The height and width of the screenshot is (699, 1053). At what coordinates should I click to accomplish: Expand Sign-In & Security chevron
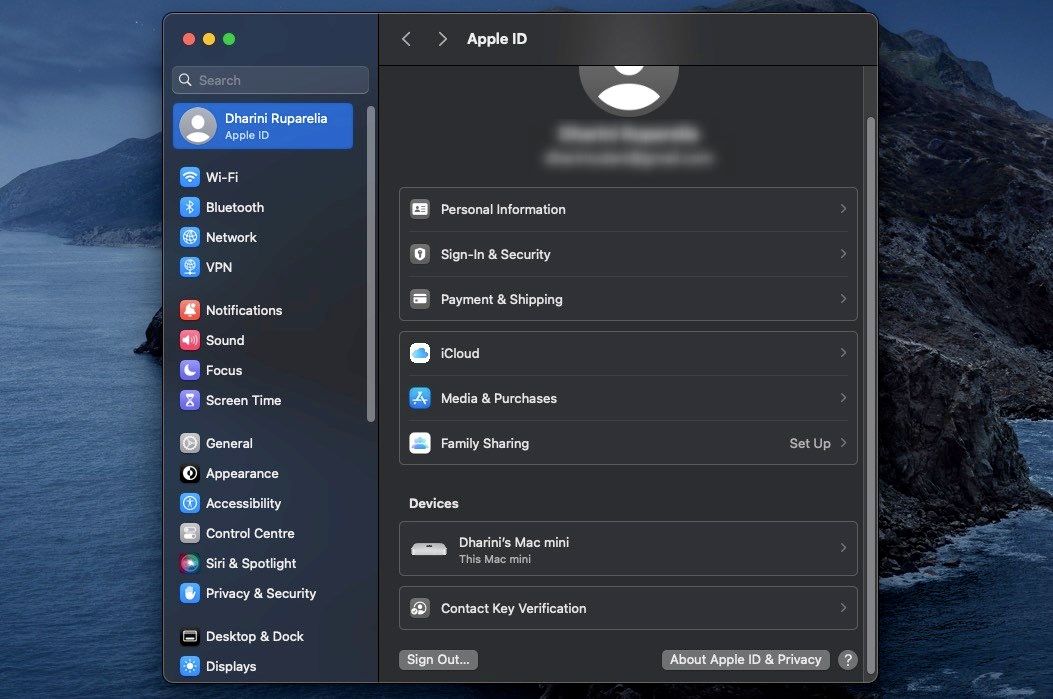(843, 254)
